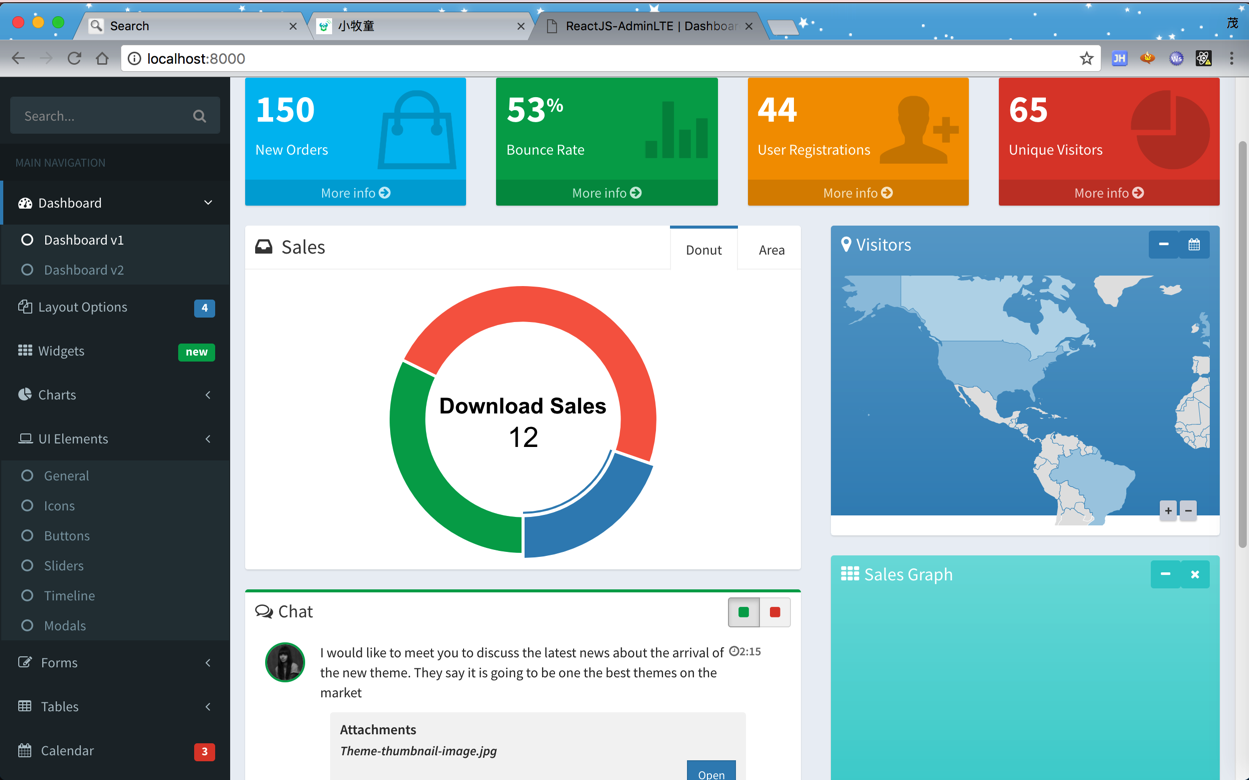Set chat status with green toggle button

click(x=744, y=612)
